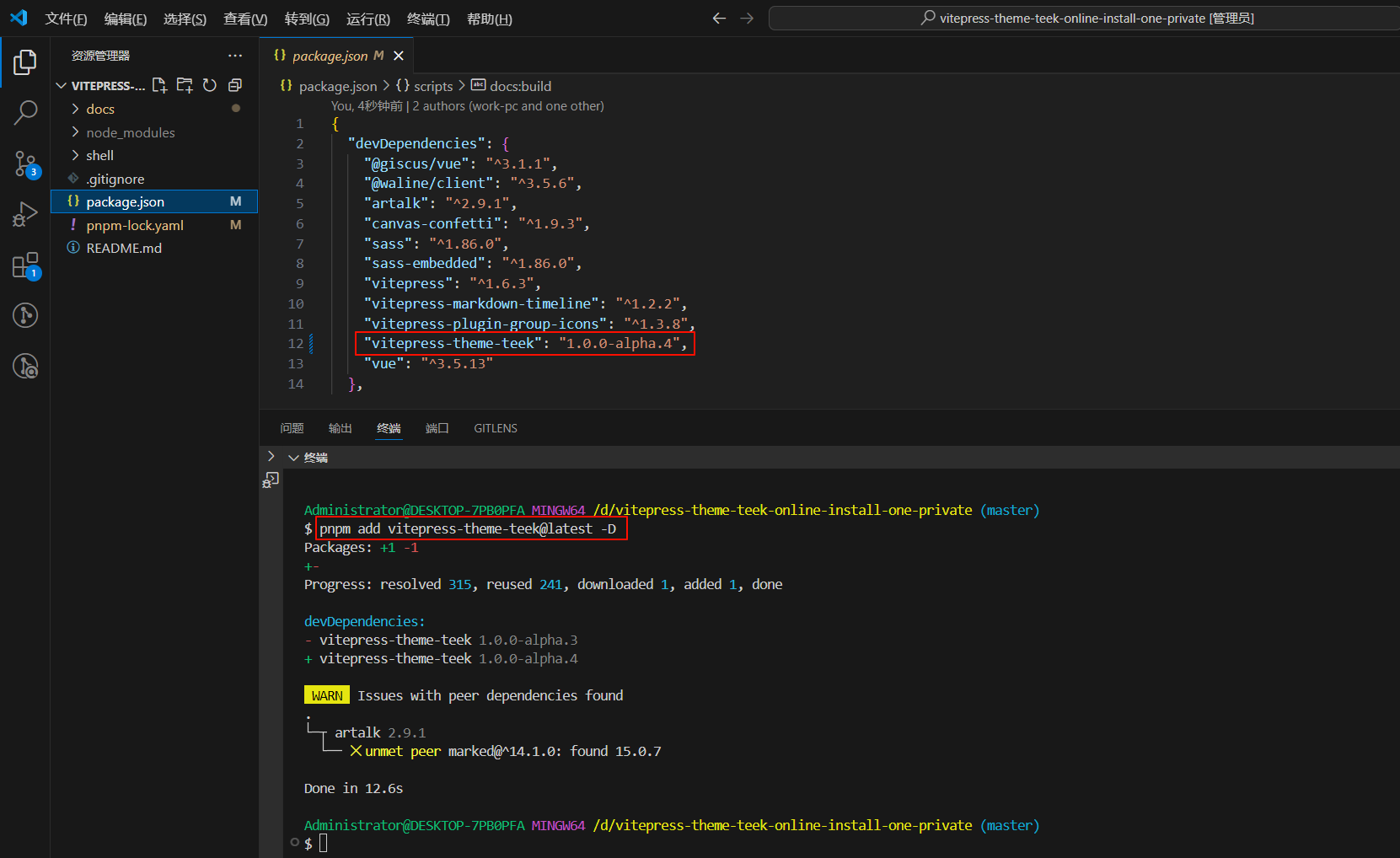The image size is (1400, 858).
Task: Switch to the GITLENS panel tab
Action: tap(496, 428)
